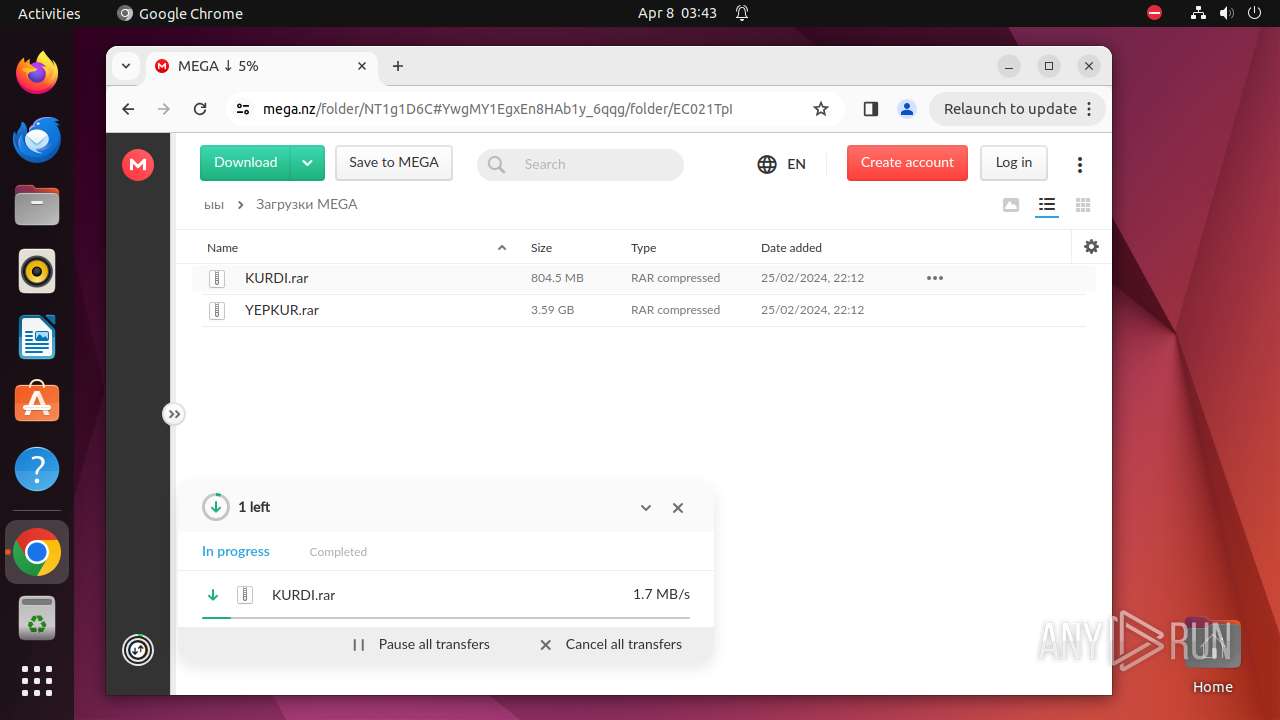
Task: Go back in Chrome
Action: point(128,109)
